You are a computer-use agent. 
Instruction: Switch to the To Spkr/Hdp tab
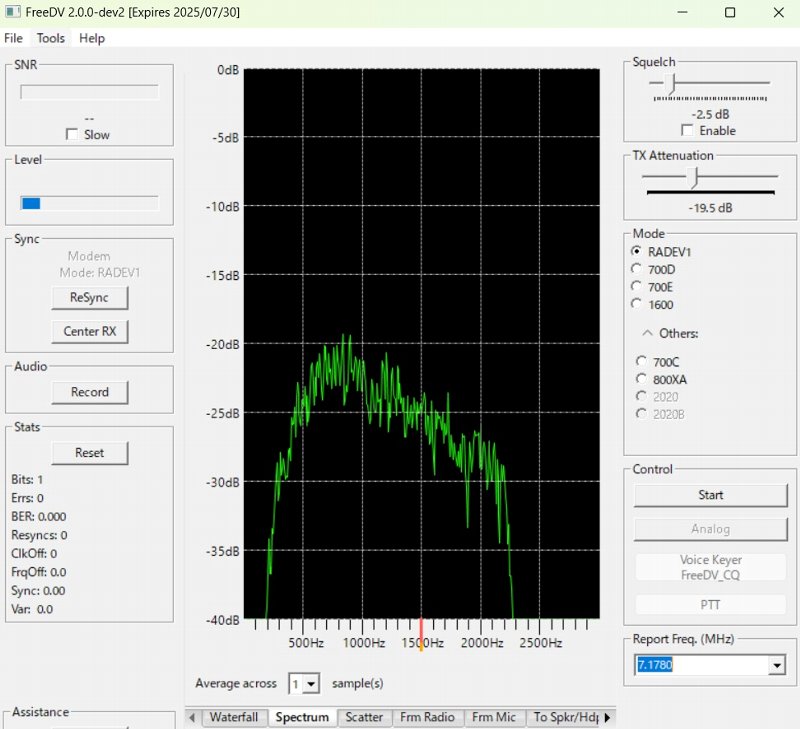(565, 717)
